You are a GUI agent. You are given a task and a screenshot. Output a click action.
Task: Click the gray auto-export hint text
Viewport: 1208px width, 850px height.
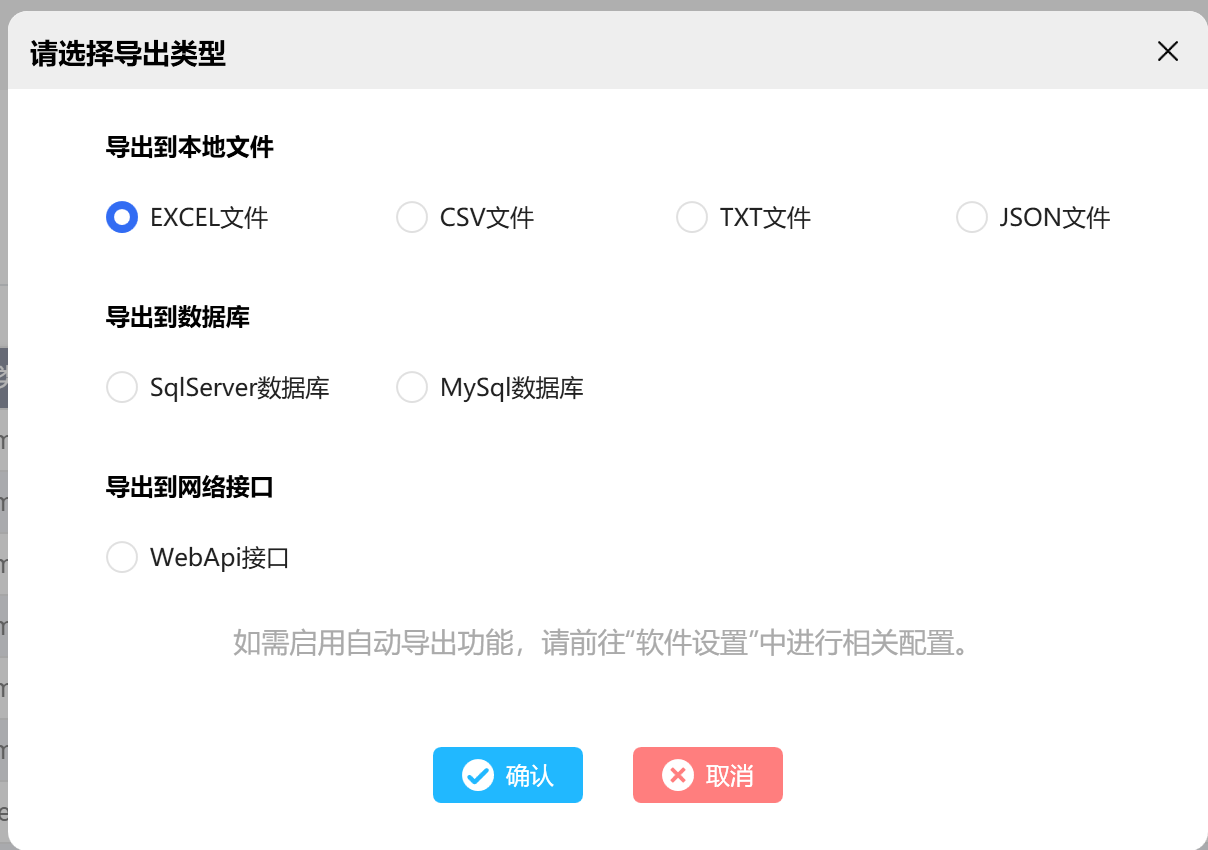pyautogui.click(x=603, y=643)
